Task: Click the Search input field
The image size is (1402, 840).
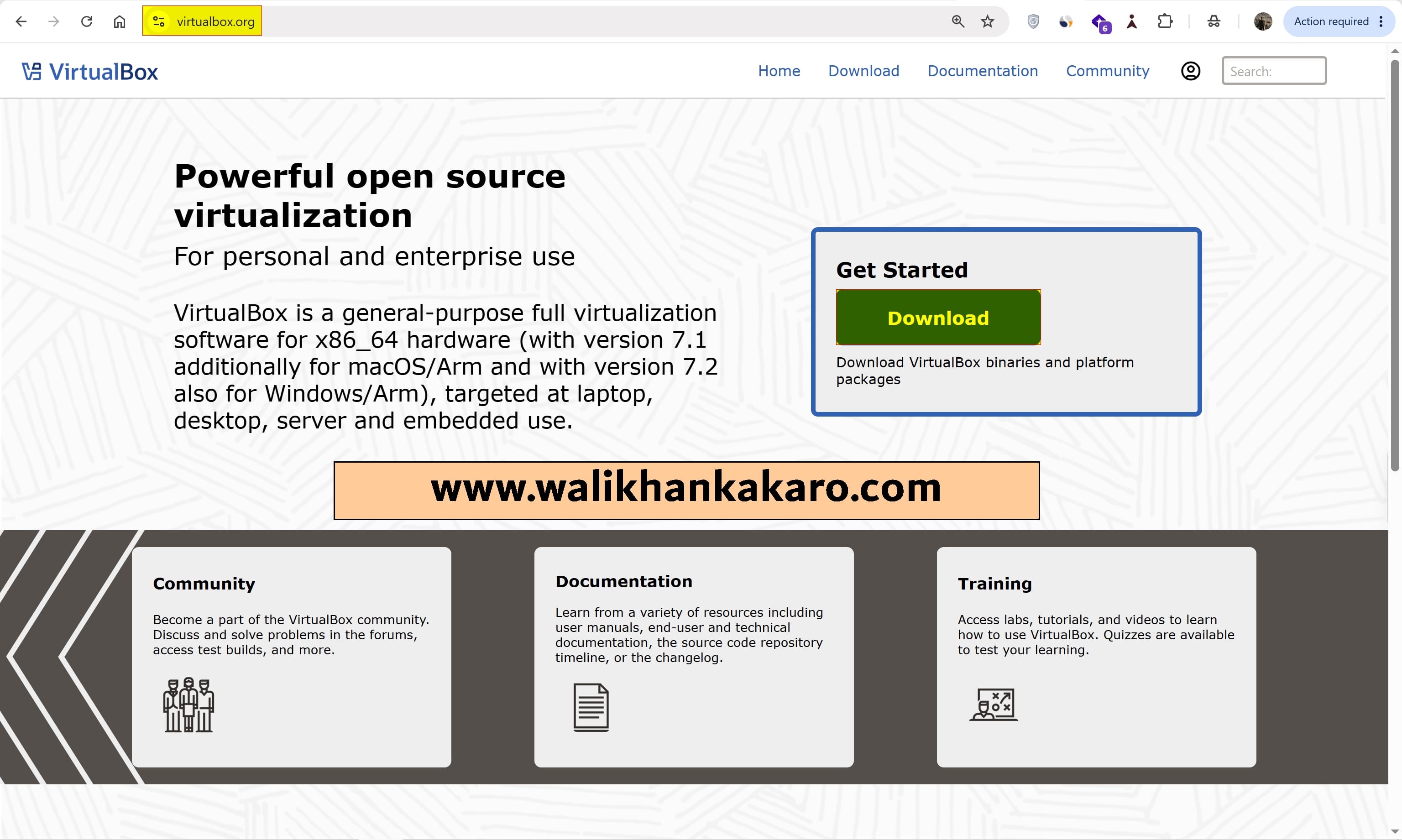Action: tap(1273, 71)
